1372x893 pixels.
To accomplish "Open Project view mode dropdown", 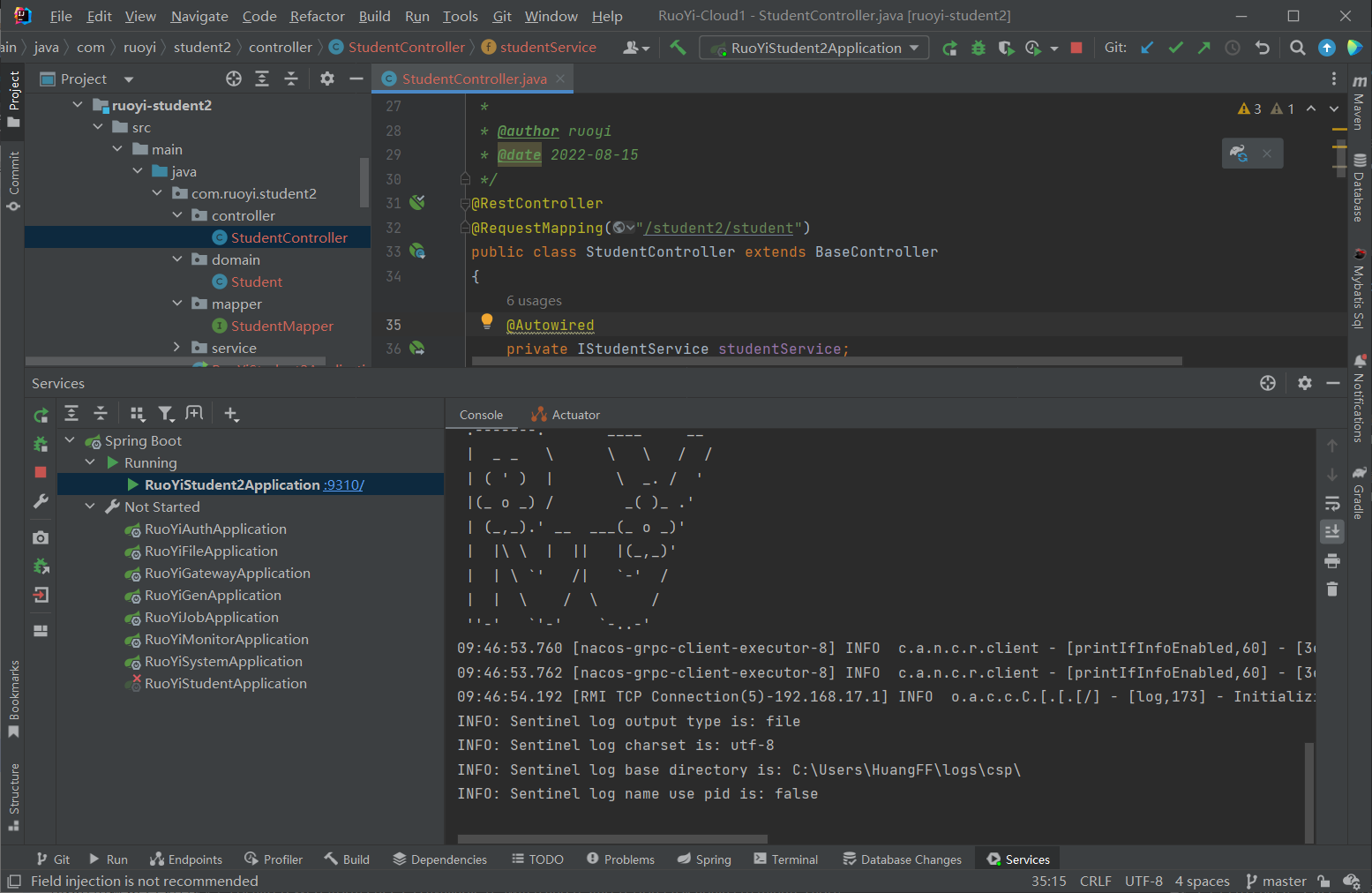I will point(129,79).
